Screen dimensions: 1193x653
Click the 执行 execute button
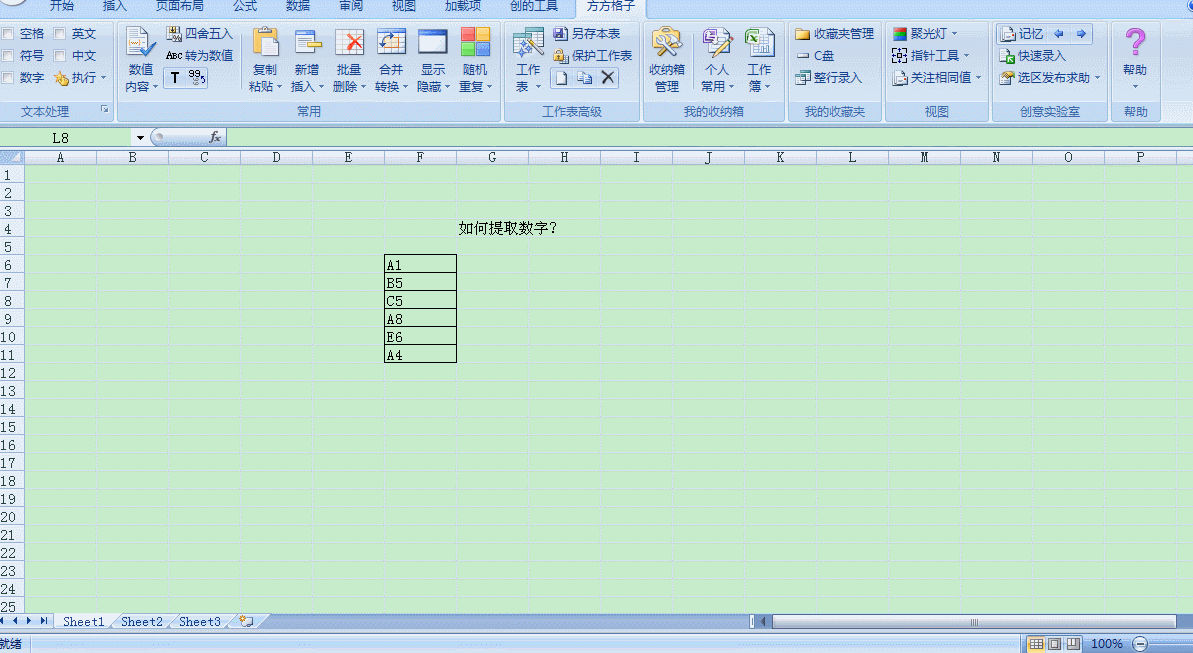[80, 78]
